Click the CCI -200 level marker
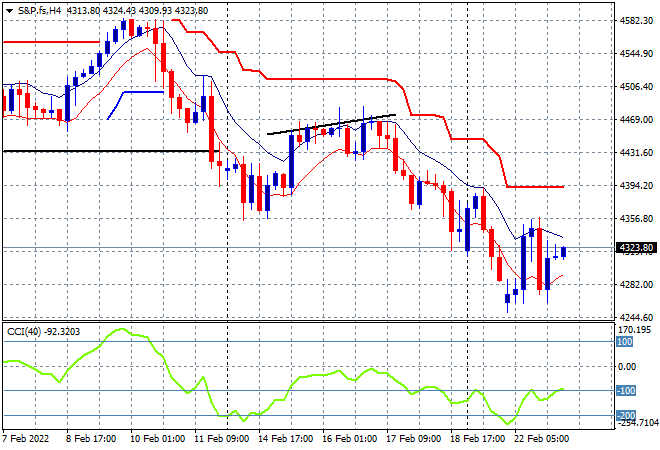This screenshot has height=450, width=660. click(626, 415)
